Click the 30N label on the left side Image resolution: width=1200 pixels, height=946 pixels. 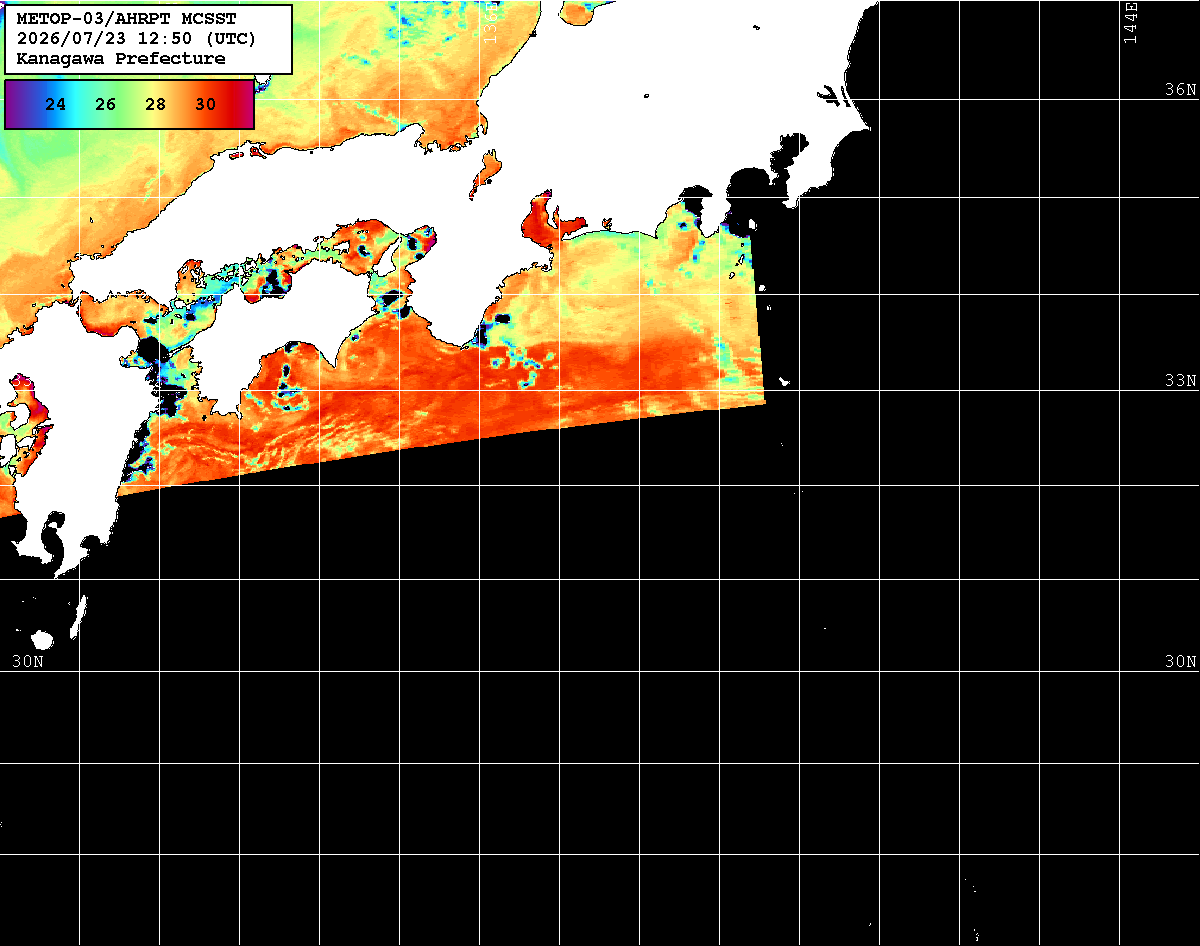coord(28,661)
